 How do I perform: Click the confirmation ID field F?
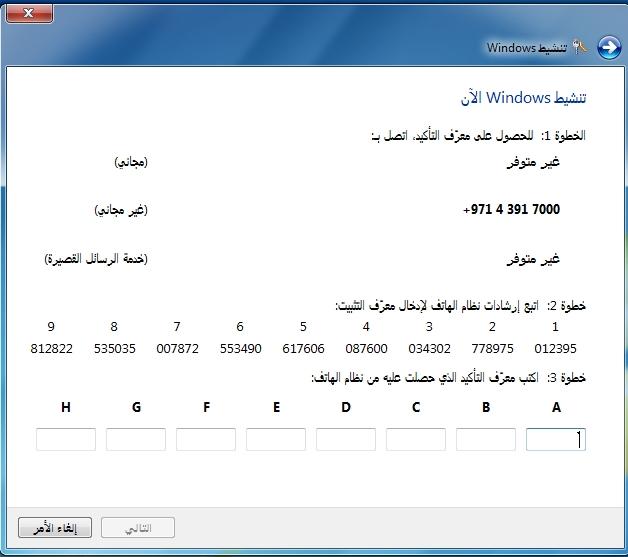[206, 439]
